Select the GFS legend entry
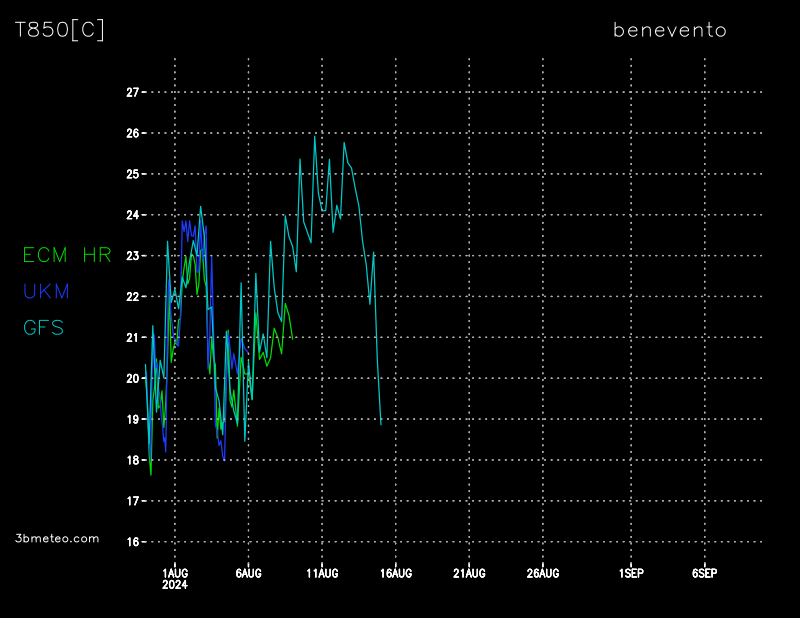Viewport: 800px width, 618px height. tap(44, 328)
